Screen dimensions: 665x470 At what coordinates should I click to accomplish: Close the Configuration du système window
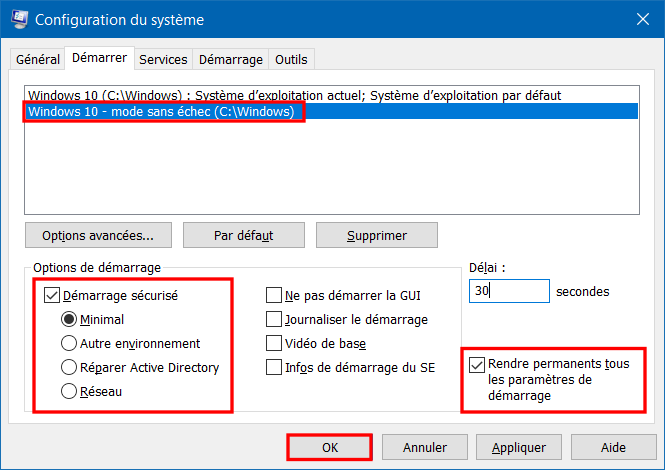(643, 19)
